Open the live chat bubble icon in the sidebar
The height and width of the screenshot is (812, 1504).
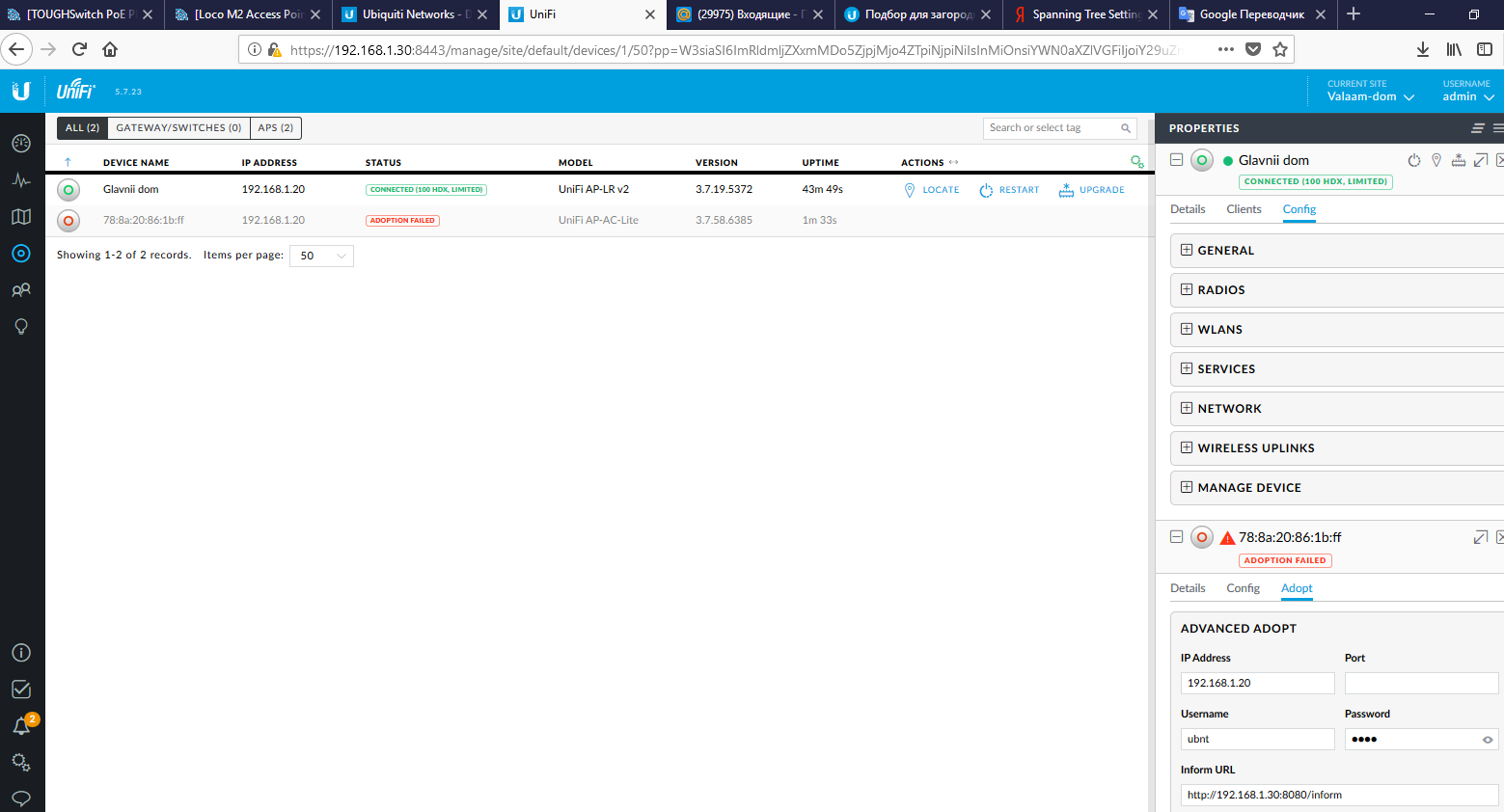[21, 798]
